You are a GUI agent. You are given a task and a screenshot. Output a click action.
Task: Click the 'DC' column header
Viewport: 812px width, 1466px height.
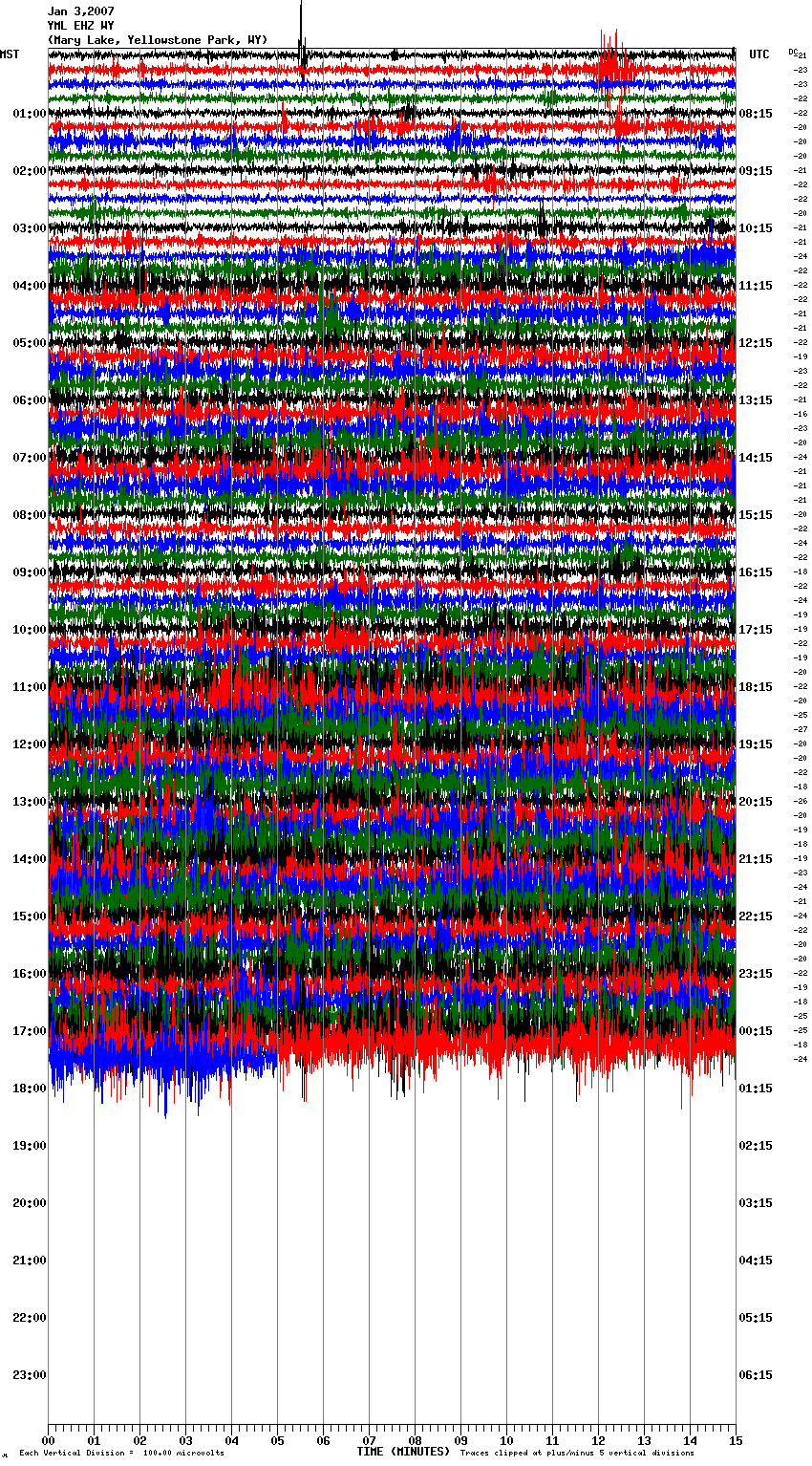pos(793,52)
